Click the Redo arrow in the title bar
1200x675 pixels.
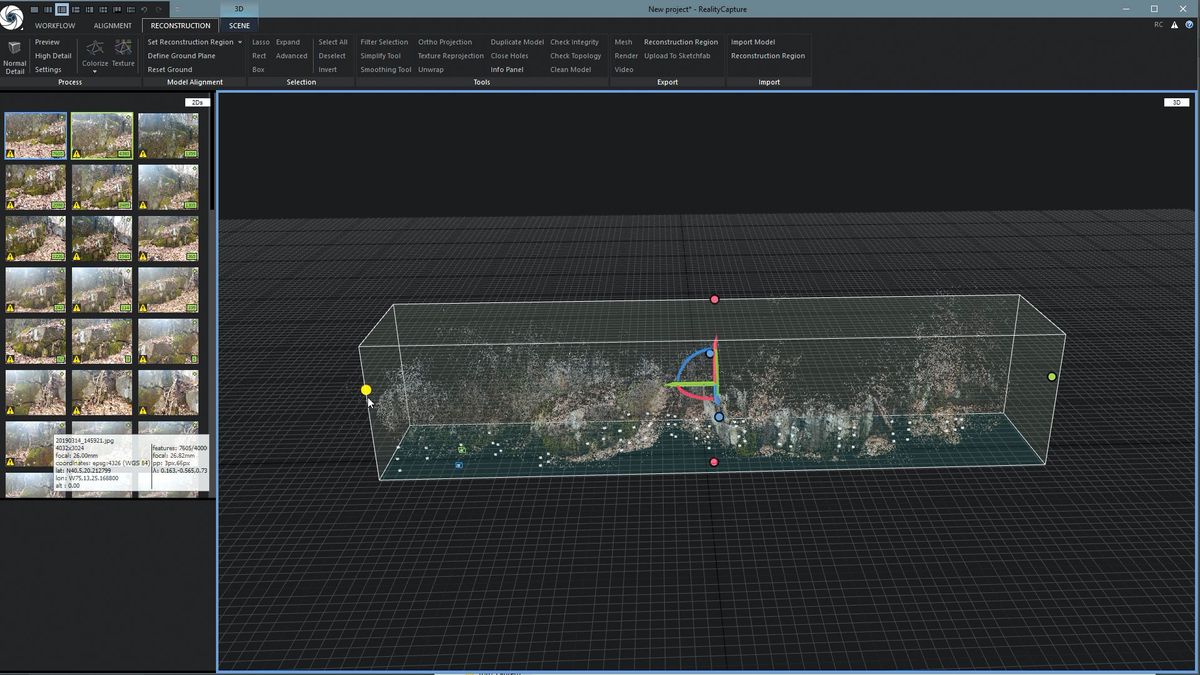click(x=157, y=10)
